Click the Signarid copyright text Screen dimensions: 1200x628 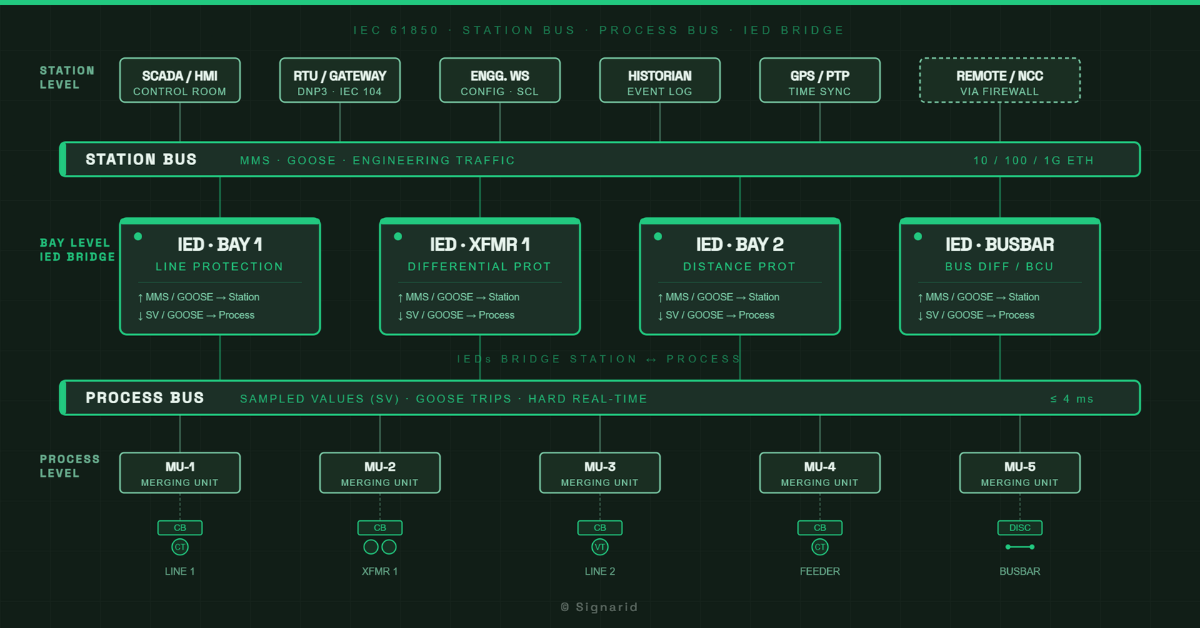coord(600,607)
